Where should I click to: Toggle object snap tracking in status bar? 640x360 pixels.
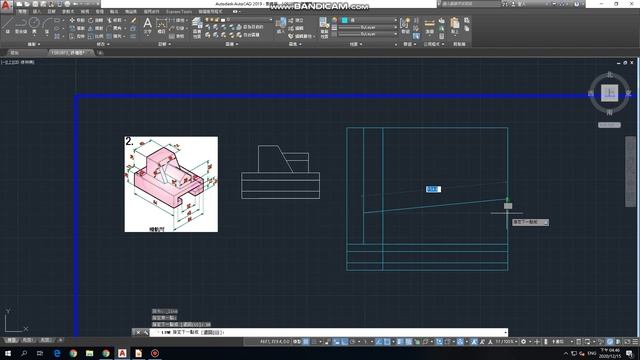point(379,342)
